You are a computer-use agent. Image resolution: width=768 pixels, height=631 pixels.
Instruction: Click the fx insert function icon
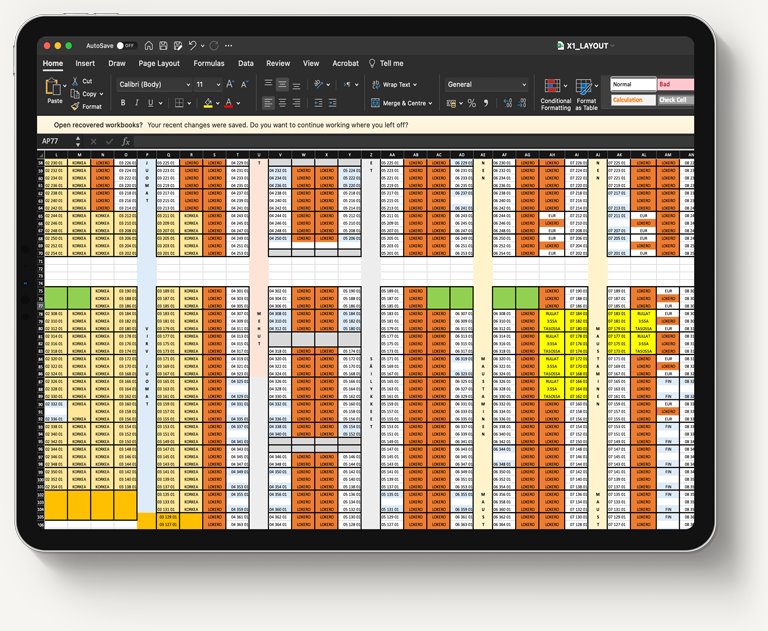pyautogui.click(x=125, y=141)
